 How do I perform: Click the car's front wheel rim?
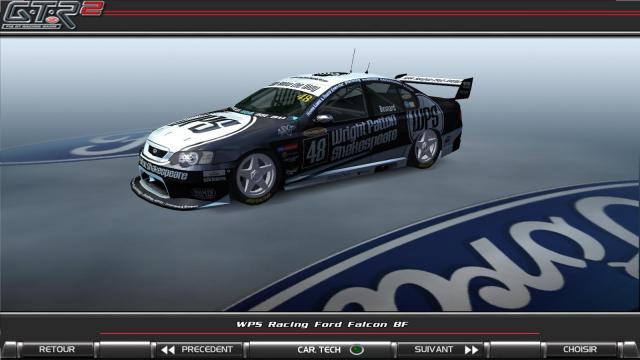click(x=256, y=176)
